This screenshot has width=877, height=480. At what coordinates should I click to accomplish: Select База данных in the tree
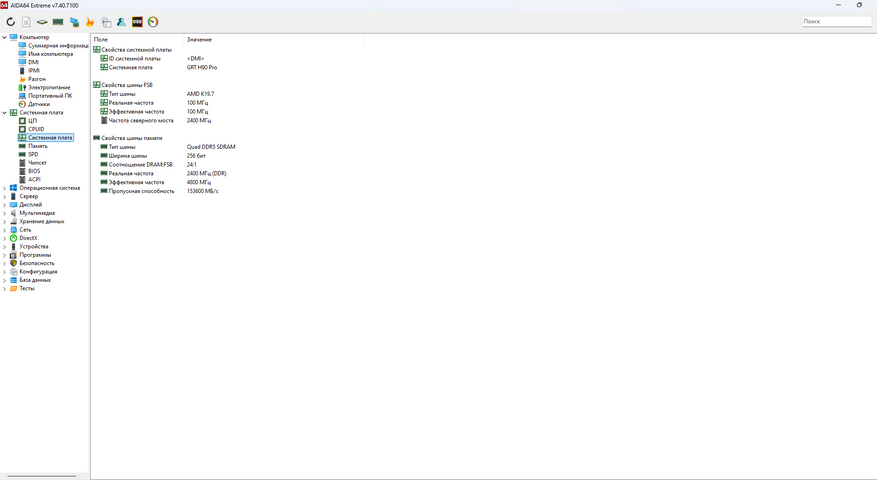tap(35, 280)
